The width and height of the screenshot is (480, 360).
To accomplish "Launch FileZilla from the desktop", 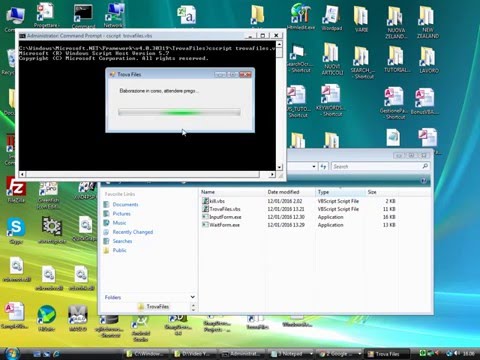I will (16, 190).
